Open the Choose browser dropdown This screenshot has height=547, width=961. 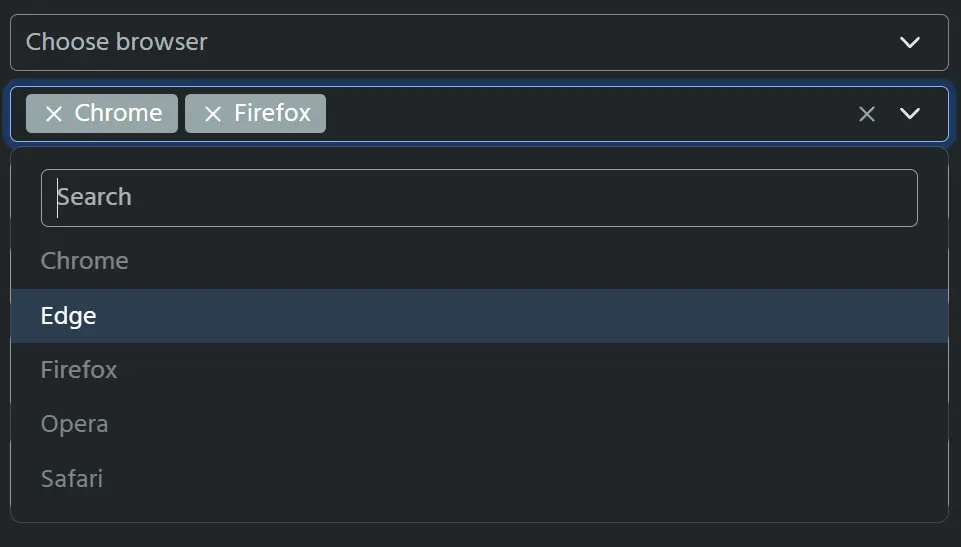[479, 42]
